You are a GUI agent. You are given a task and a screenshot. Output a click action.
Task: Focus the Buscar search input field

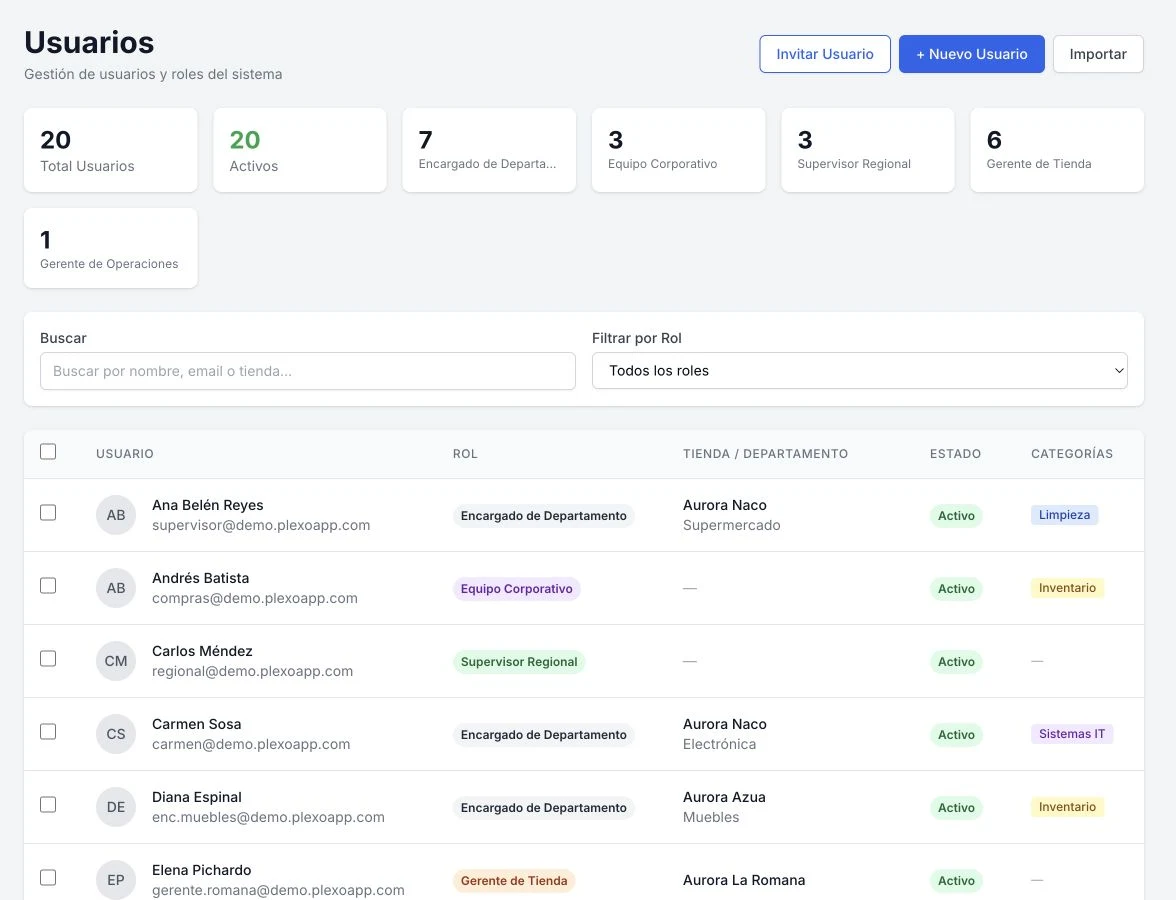pos(308,371)
